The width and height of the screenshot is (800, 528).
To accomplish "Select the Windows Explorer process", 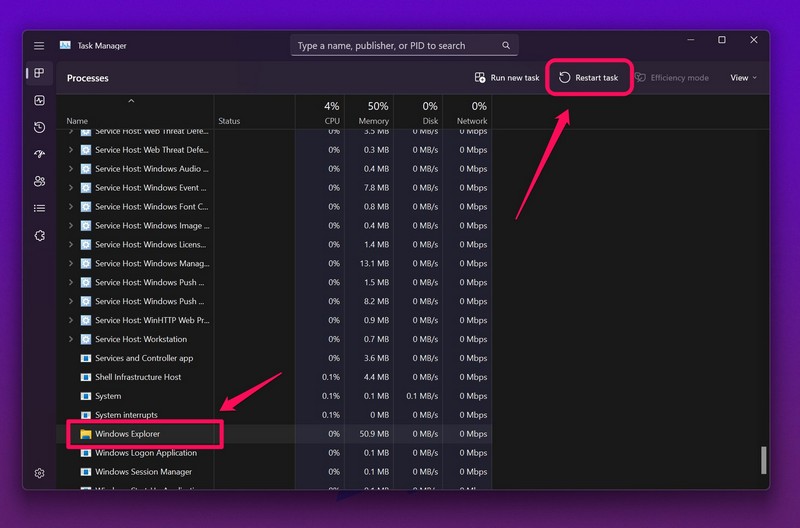I will point(127,434).
